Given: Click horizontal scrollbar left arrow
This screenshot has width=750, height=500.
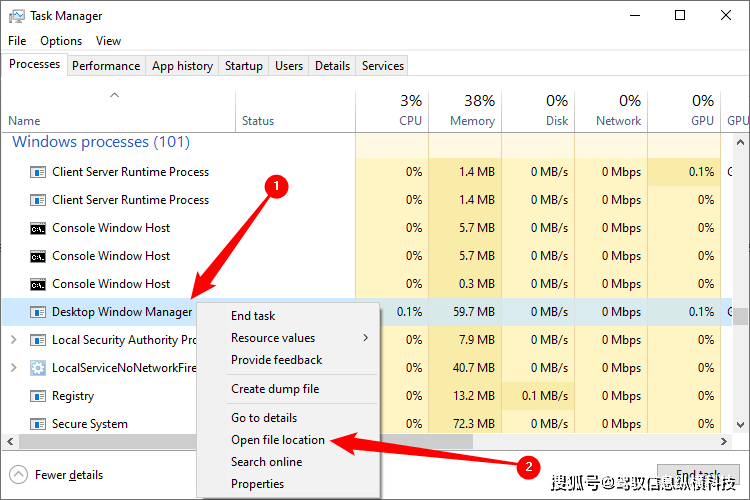Looking at the screenshot, I should tap(10, 441).
